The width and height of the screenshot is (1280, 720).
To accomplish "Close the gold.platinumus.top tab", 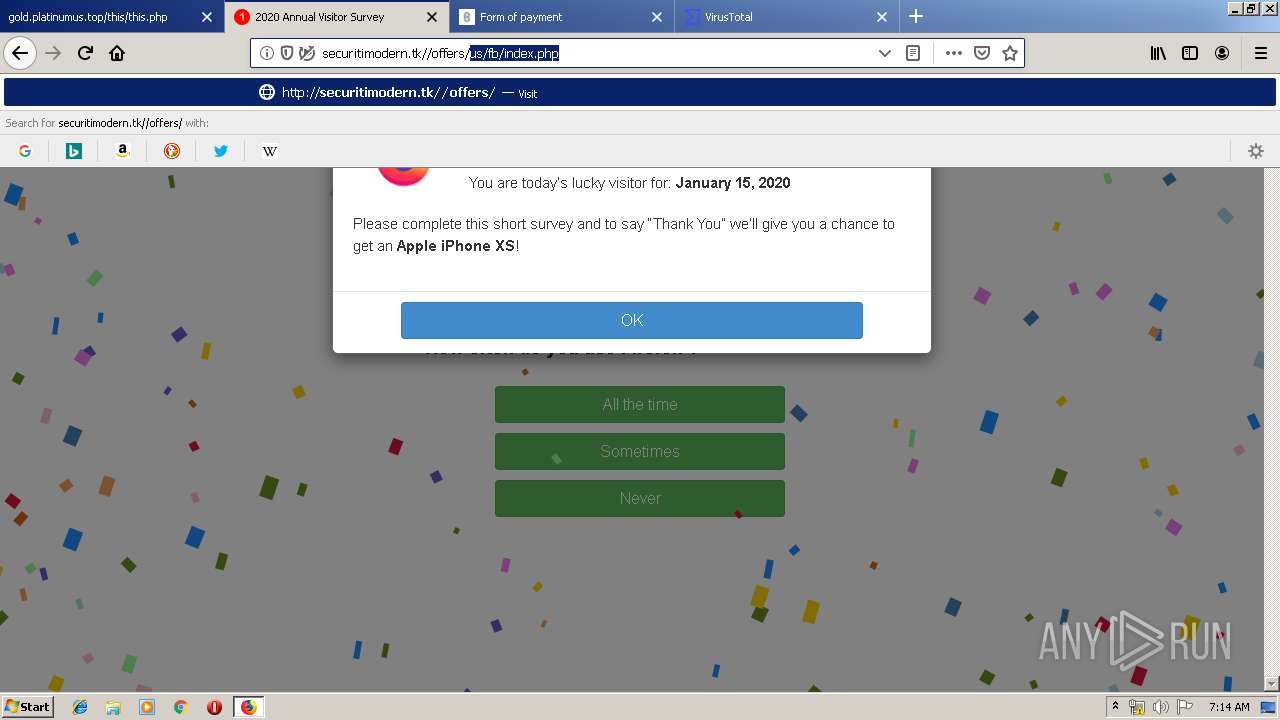I will [207, 17].
